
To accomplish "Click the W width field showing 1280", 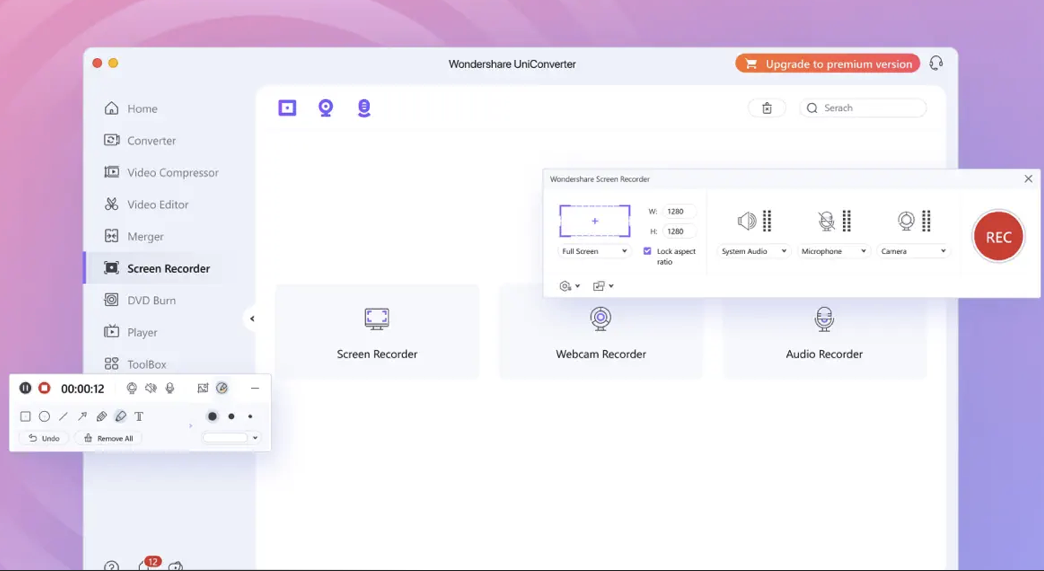I will (x=678, y=212).
